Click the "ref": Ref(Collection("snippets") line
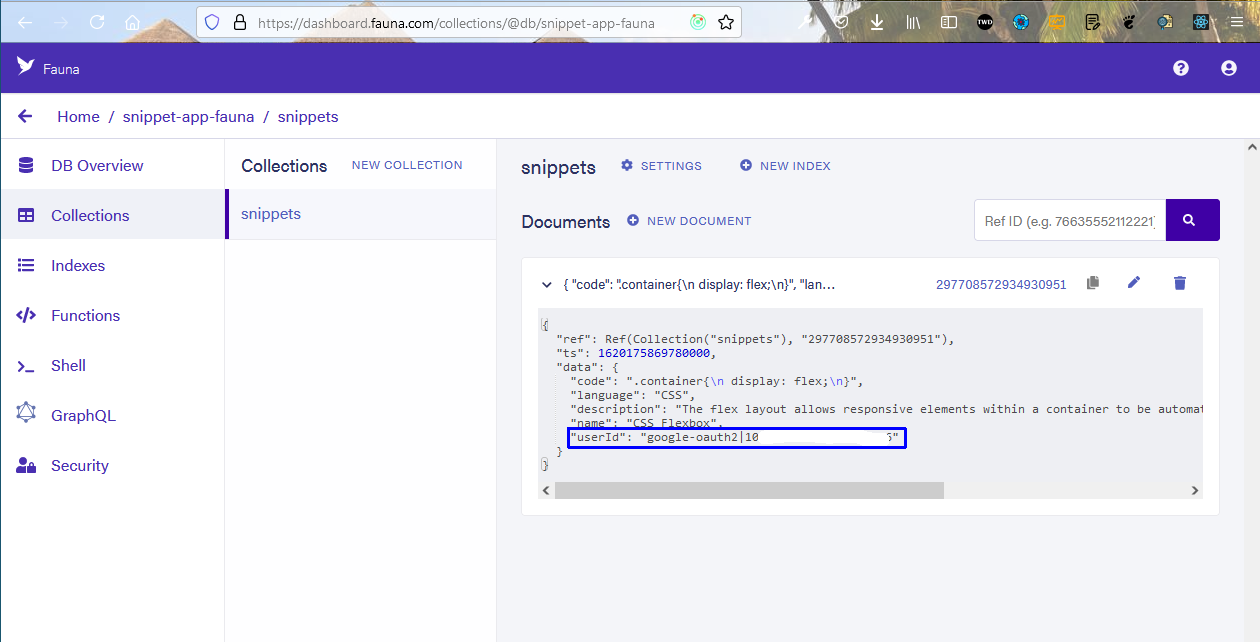Screen dimensions: 1260x642 click(x=755, y=339)
